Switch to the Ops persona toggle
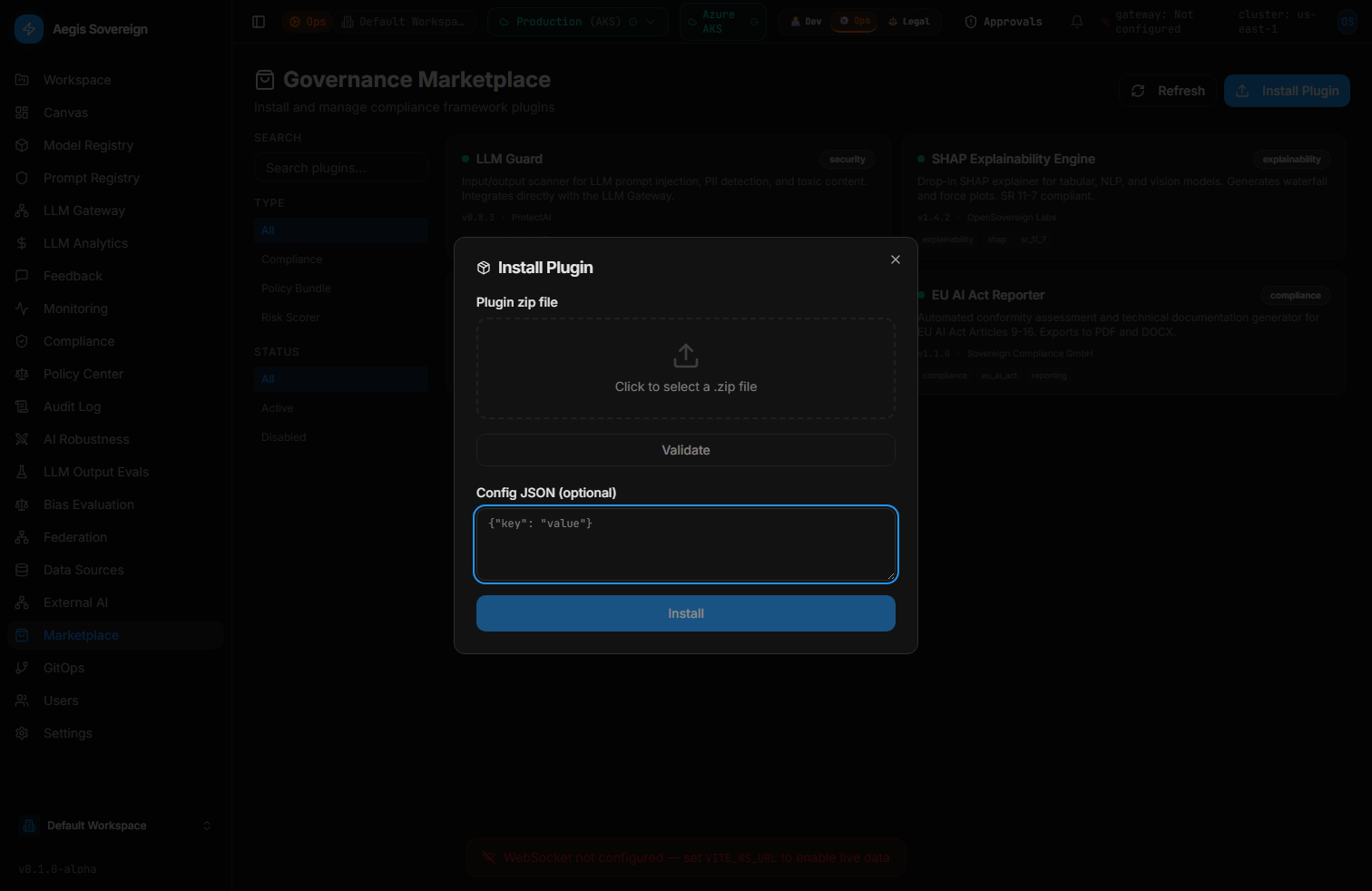The image size is (1372, 891). (855, 21)
